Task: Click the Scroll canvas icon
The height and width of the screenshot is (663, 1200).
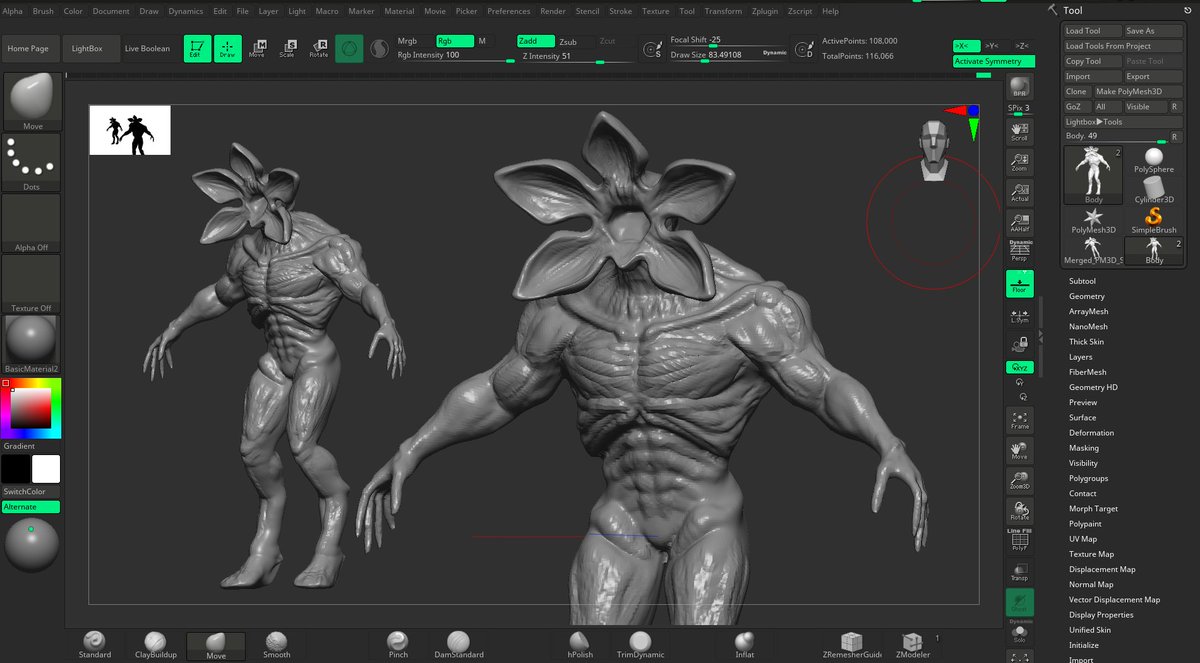Action: click(1020, 131)
